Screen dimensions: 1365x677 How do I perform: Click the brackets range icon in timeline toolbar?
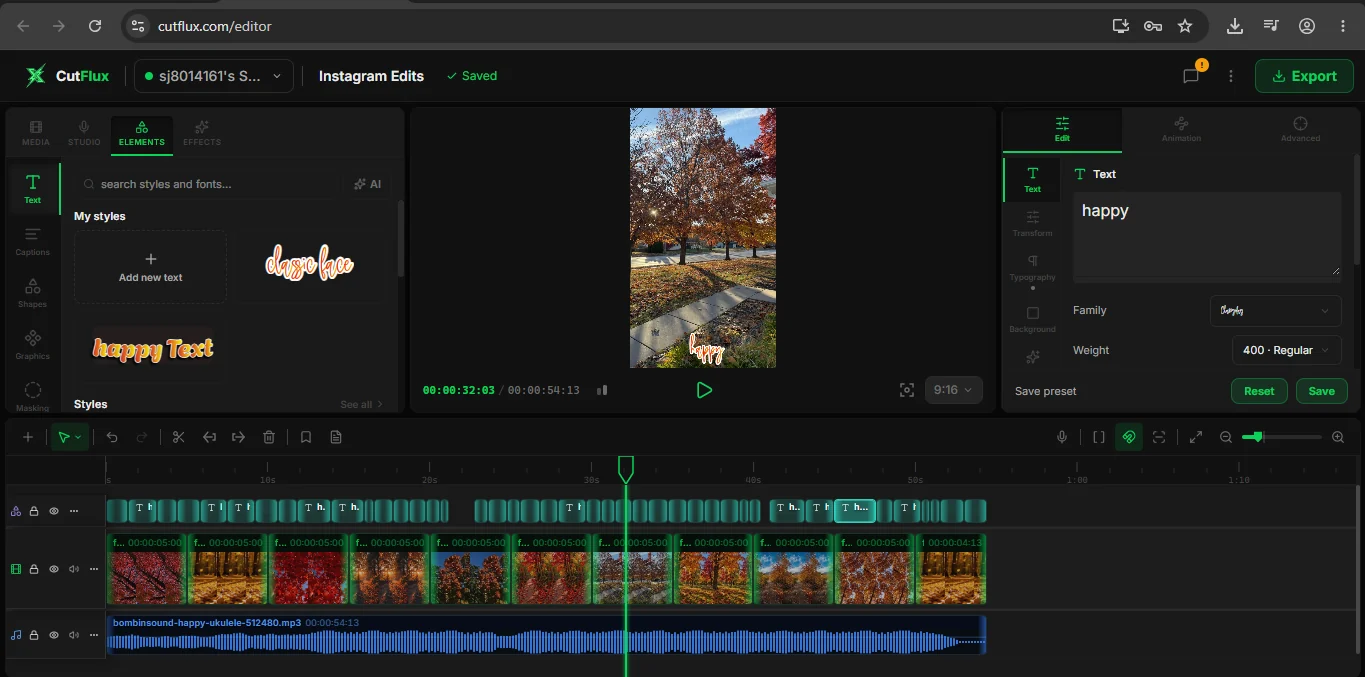pos(1099,437)
